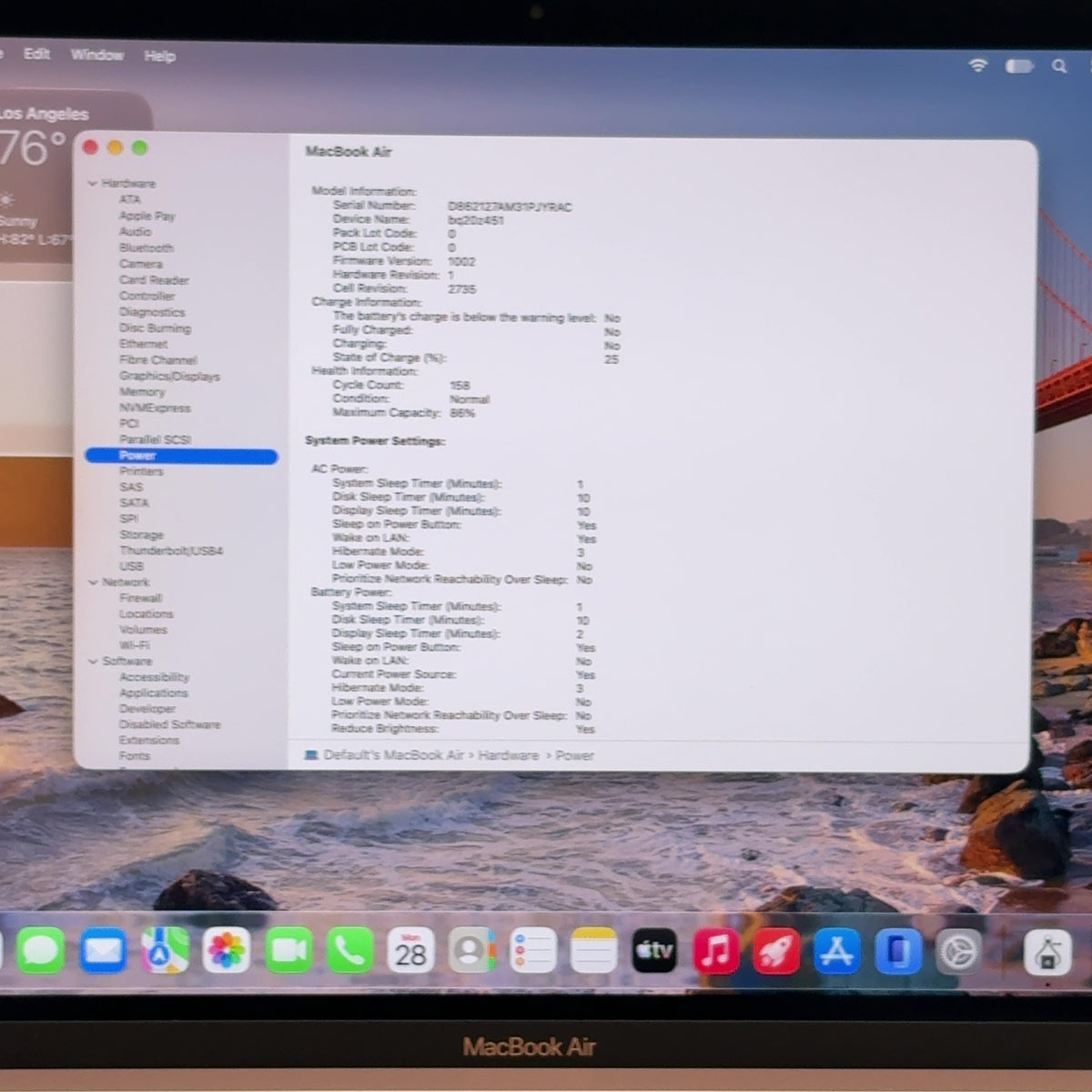The image size is (1092, 1092).
Task: Select Disabled Software in sidebar
Action: [x=169, y=724]
